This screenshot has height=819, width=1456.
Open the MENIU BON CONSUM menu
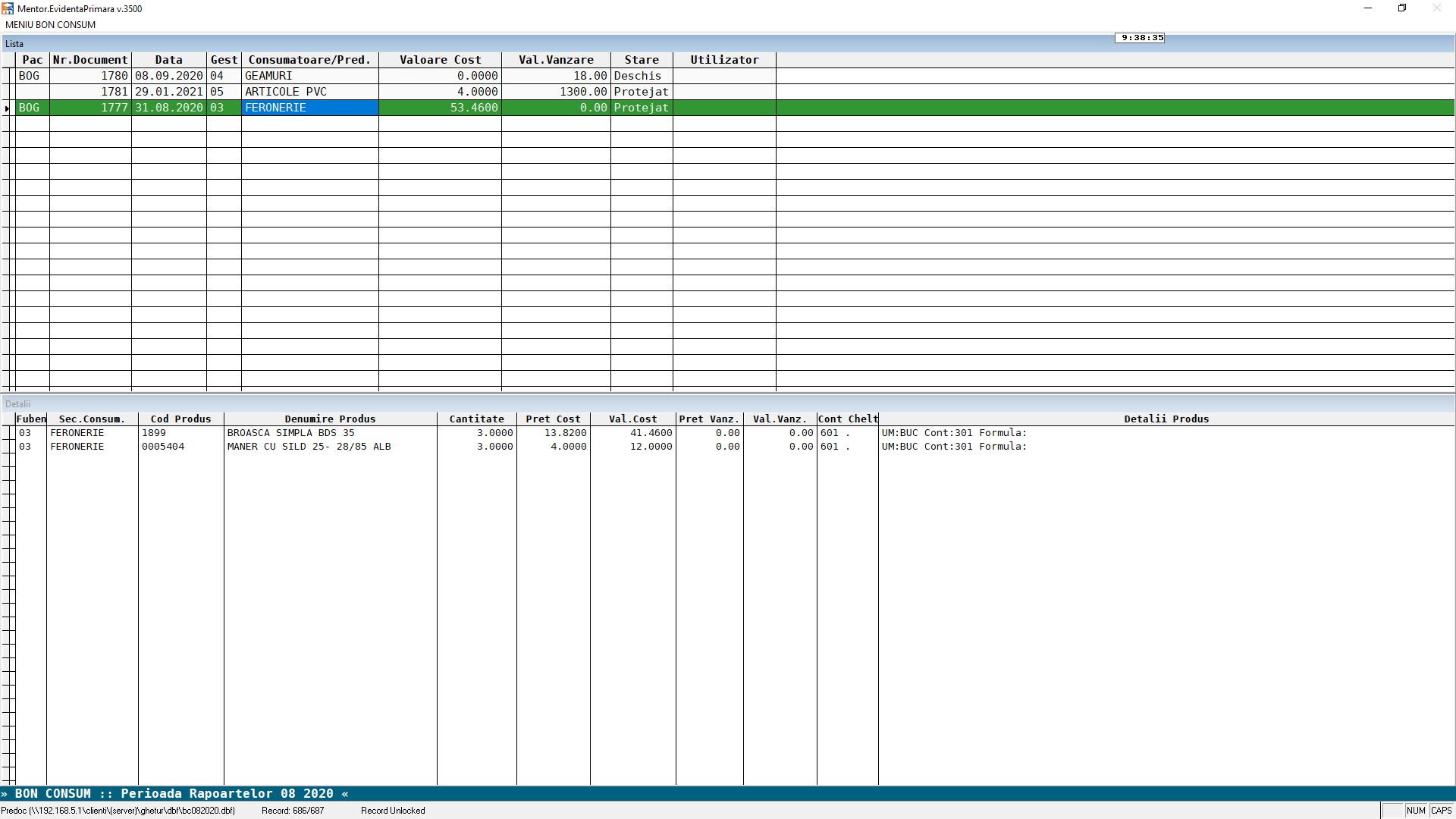tap(50, 24)
